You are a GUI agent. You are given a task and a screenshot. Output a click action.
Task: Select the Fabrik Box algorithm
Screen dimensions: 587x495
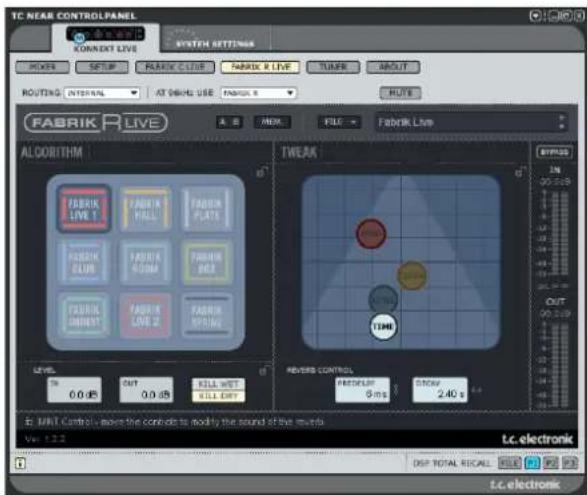(x=206, y=262)
